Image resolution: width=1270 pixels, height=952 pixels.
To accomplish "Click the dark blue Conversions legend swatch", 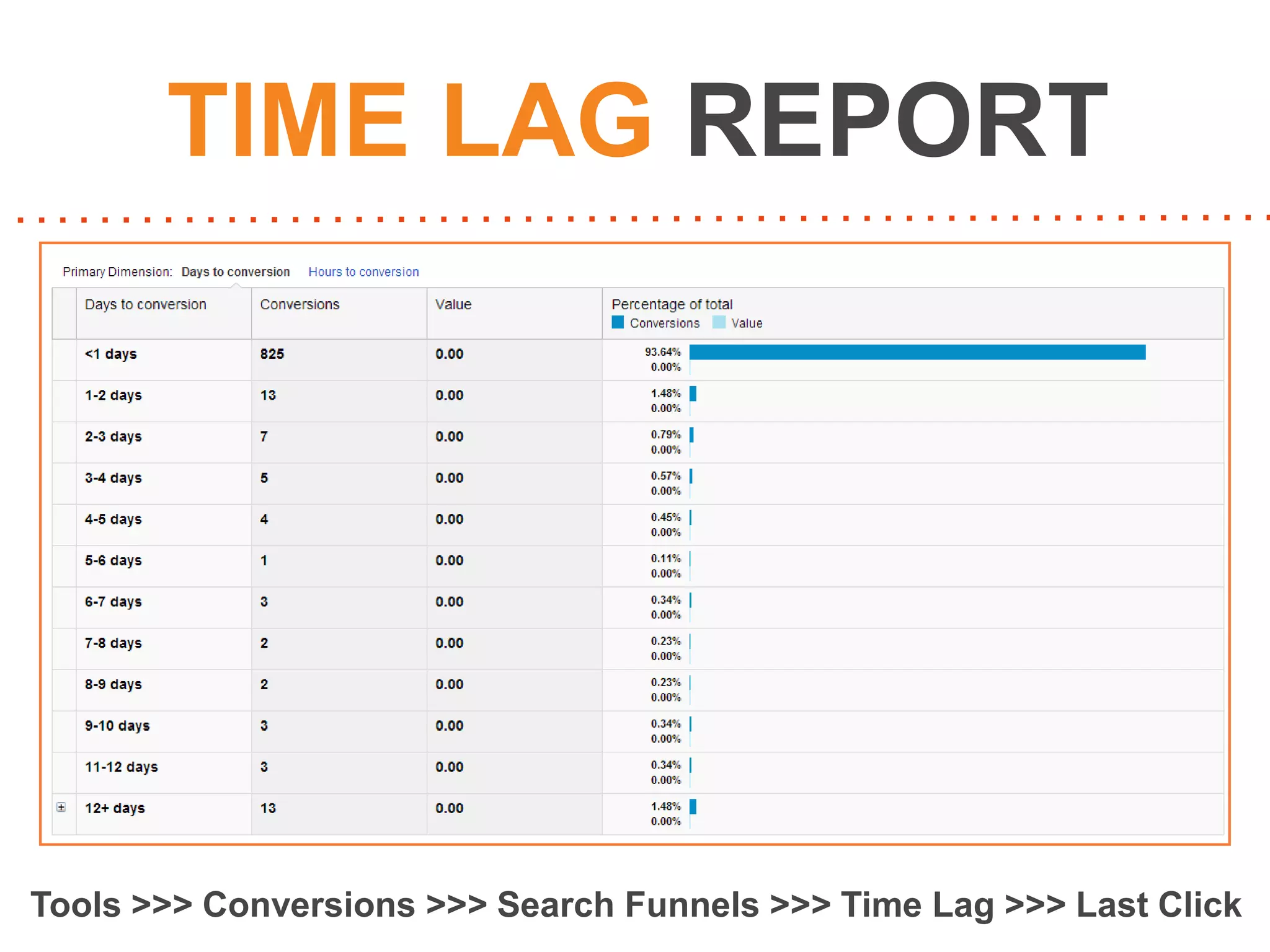I will click(x=618, y=322).
